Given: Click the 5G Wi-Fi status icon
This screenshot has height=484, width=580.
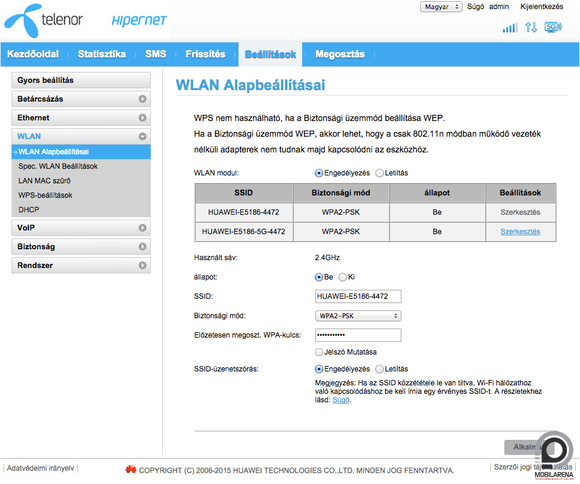Looking at the screenshot, I should [x=553, y=27].
